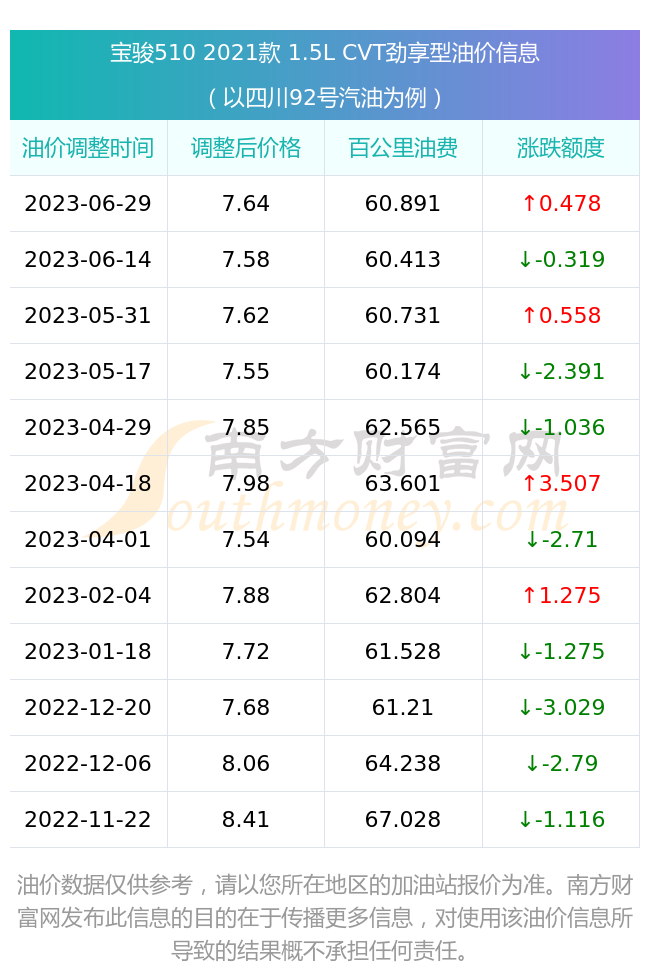Viewport: 650px width, 977px height.
Task: Click the 调整后价格 column header
Action: 246,148
